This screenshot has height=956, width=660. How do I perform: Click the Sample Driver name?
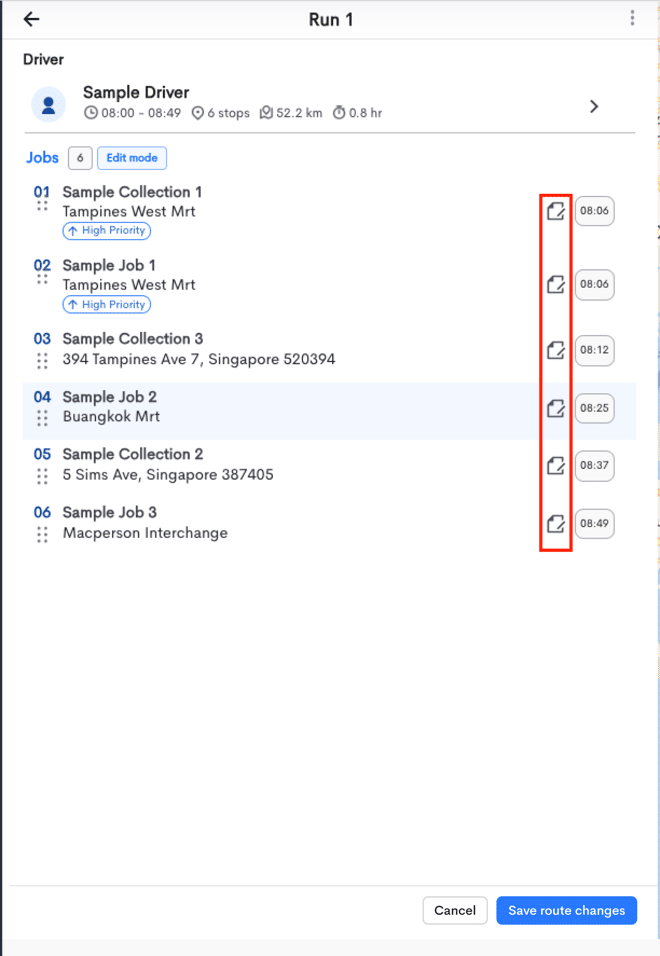[x=136, y=93]
